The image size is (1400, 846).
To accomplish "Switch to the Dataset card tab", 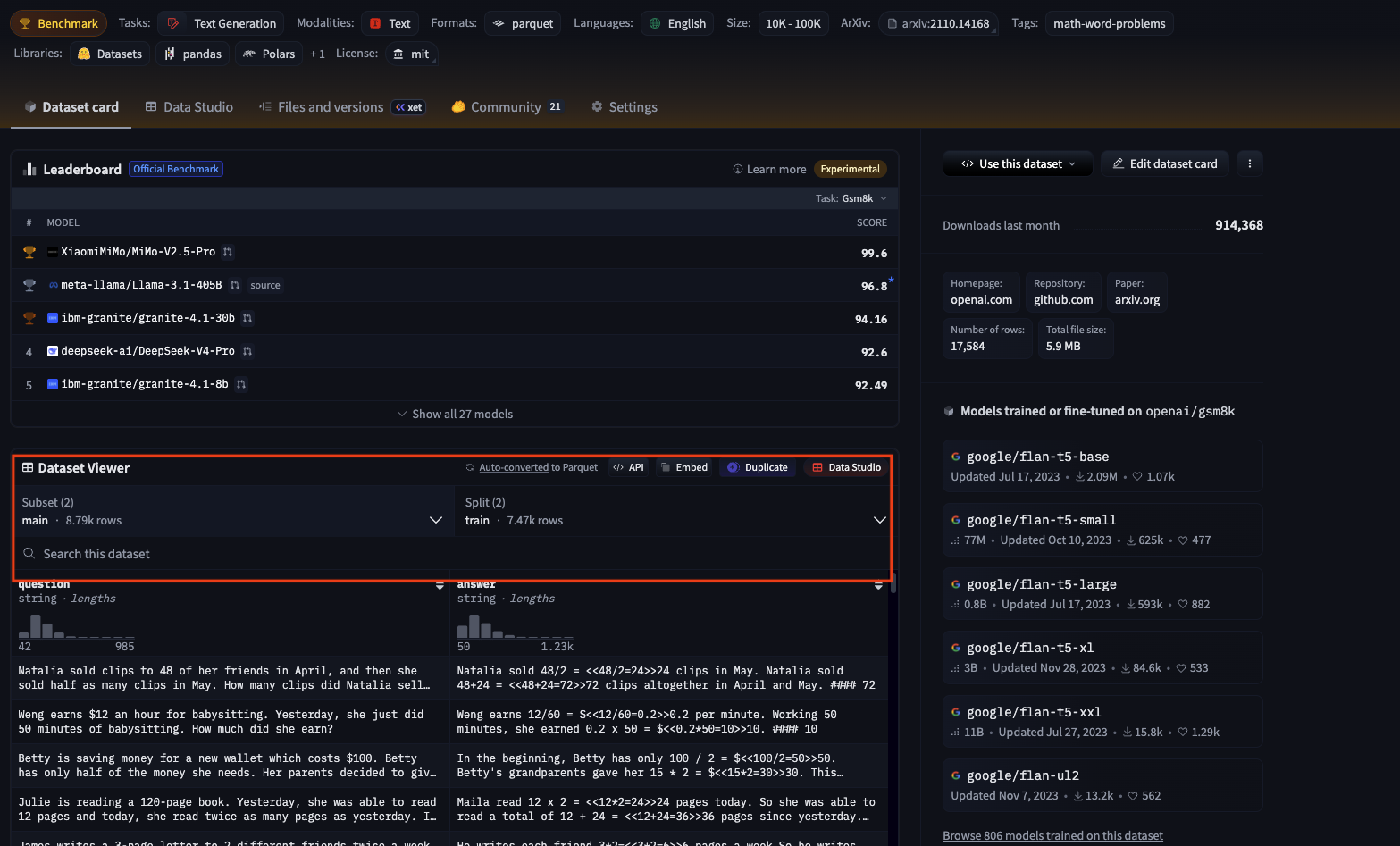I will click(71, 107).
